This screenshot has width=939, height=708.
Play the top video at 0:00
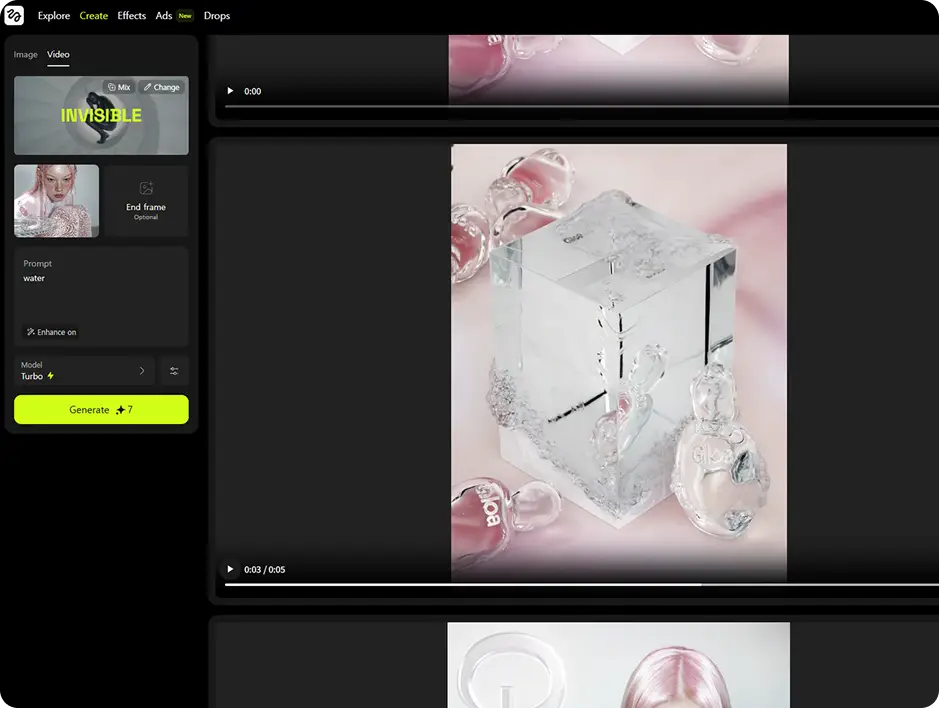pyautogui.click(x=230, y=91)
